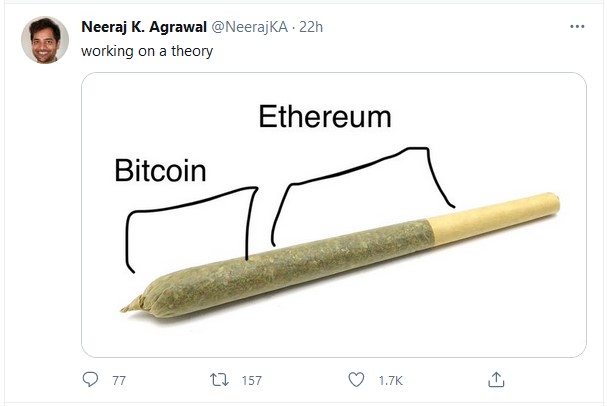Click the Bitcoin label in the image
The height and width of the screenshot is (406, 607).
(x=160, y=170)
